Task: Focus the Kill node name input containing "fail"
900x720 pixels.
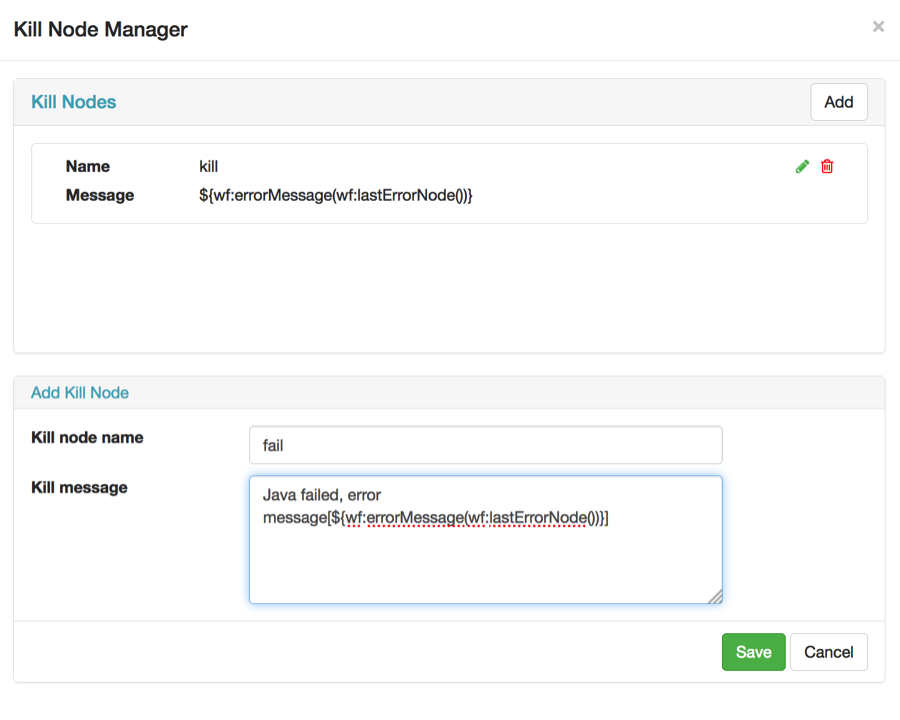Action: (x=485, y=444)
